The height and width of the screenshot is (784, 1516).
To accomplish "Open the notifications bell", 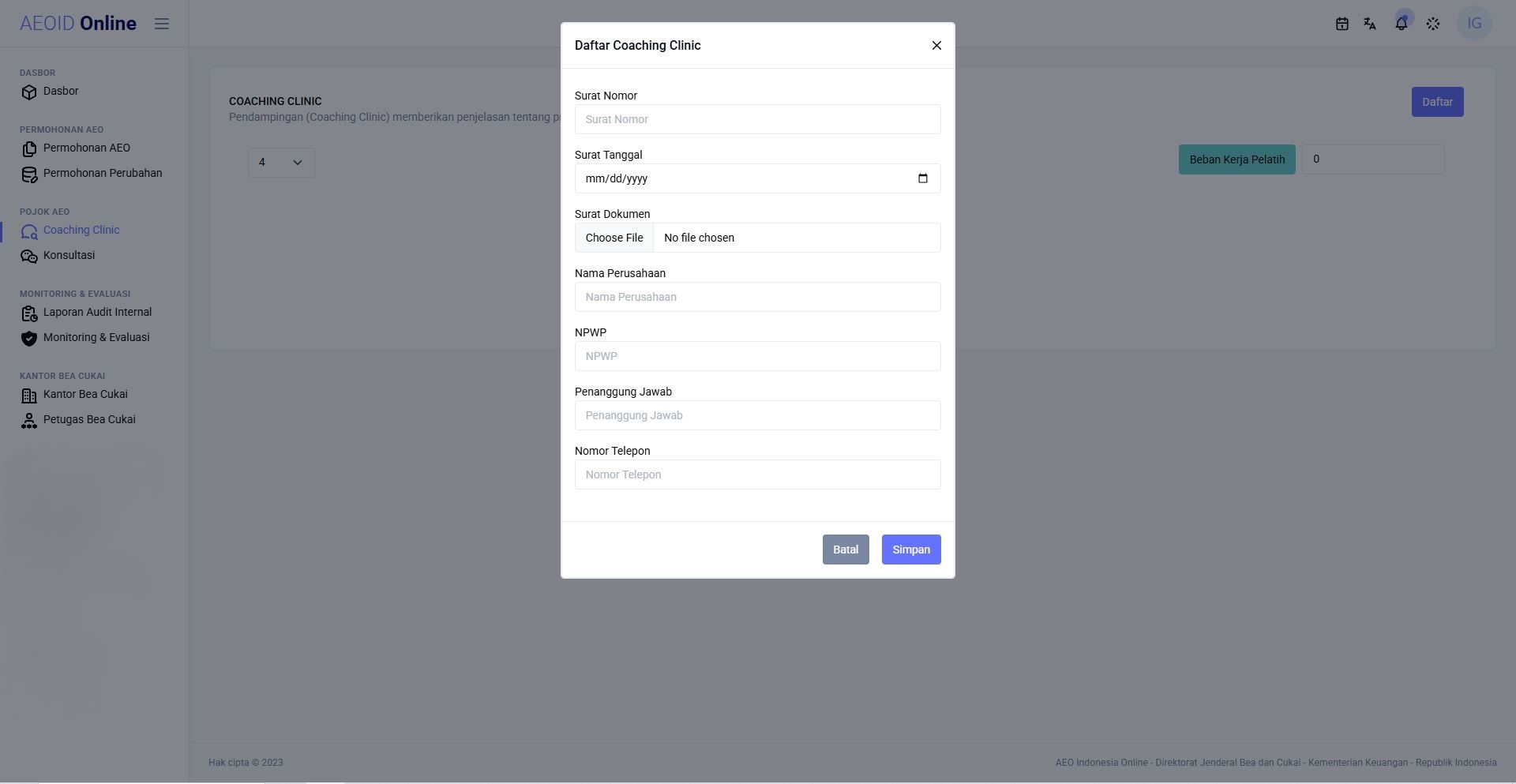I will tap(1402, 23).
